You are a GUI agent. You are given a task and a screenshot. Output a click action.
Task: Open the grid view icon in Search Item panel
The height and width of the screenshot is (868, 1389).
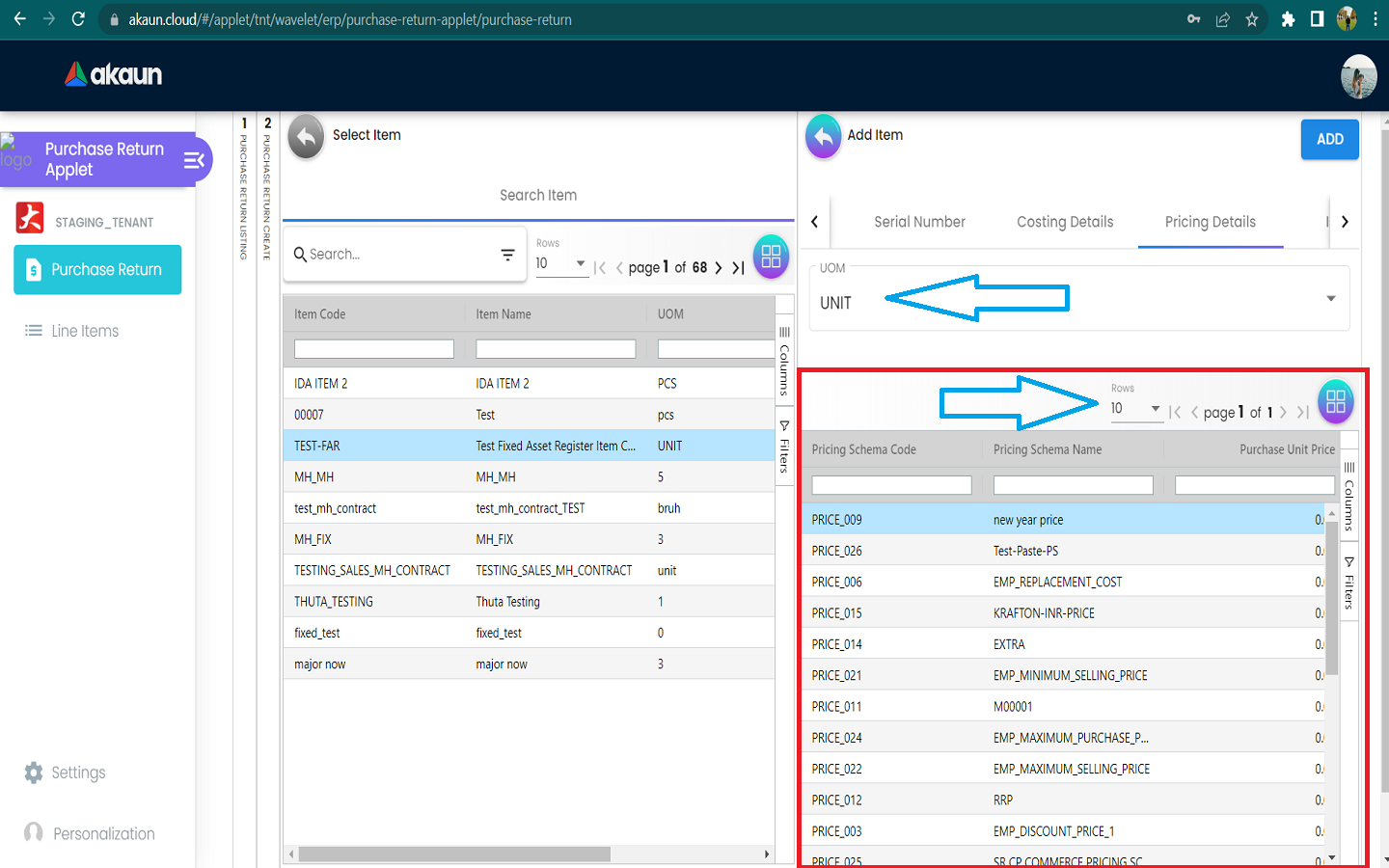(x=771, y=257)
